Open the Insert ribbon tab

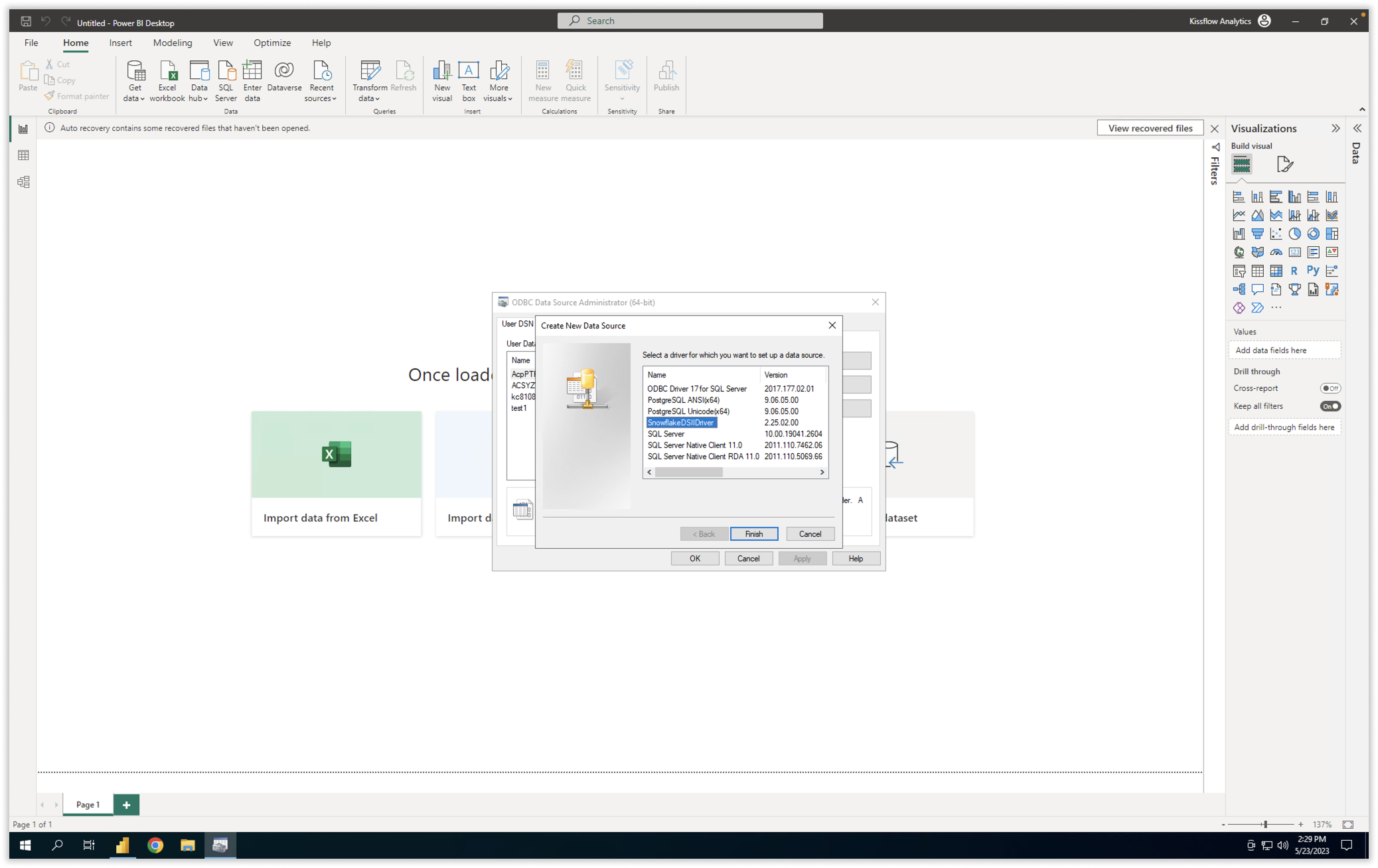point(120,42)
